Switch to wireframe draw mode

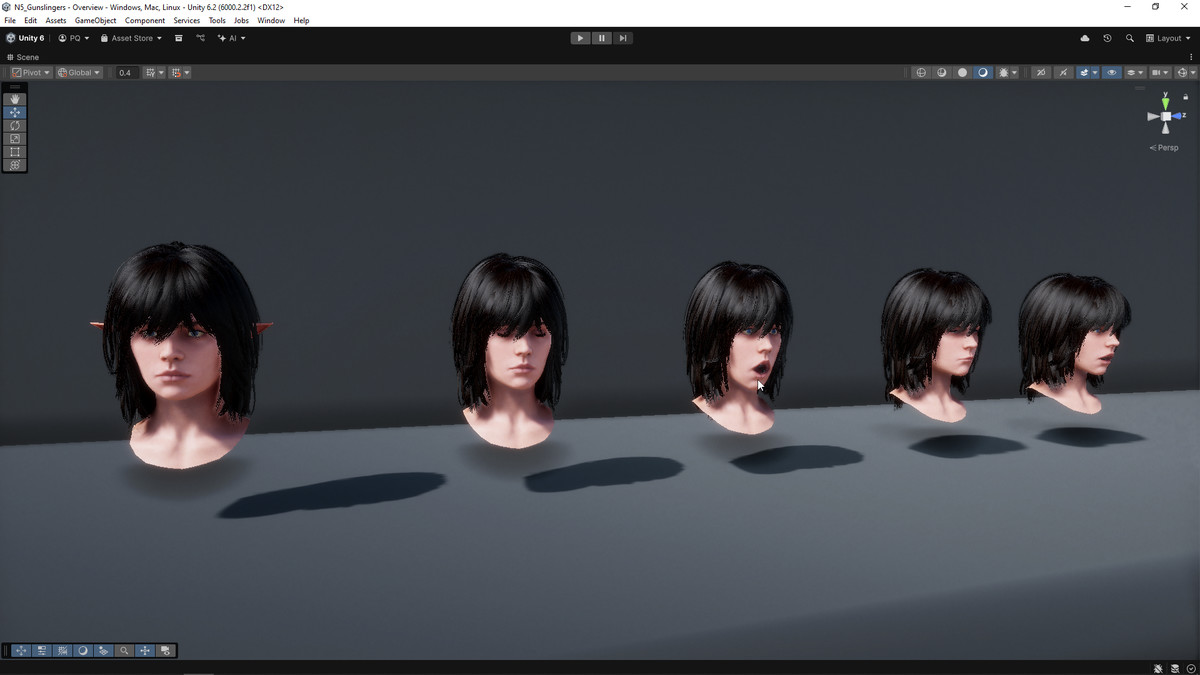[921, 72]
